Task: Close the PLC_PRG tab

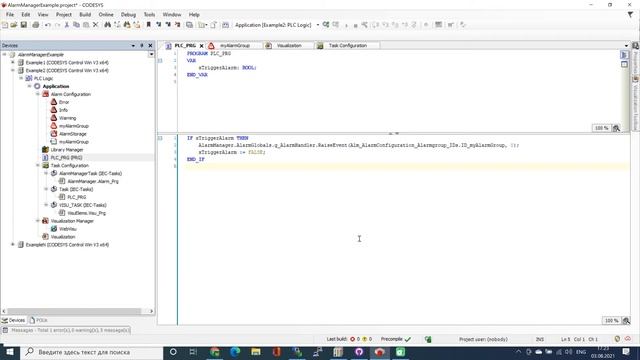Action: click(201, 46)
